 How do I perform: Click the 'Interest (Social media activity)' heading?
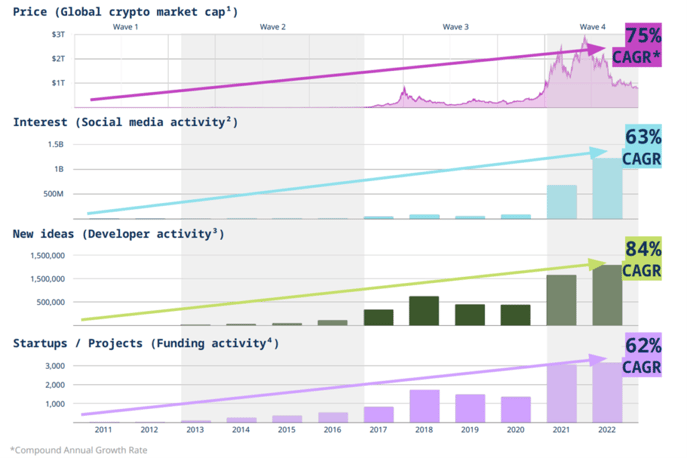(x=125, y=122)
